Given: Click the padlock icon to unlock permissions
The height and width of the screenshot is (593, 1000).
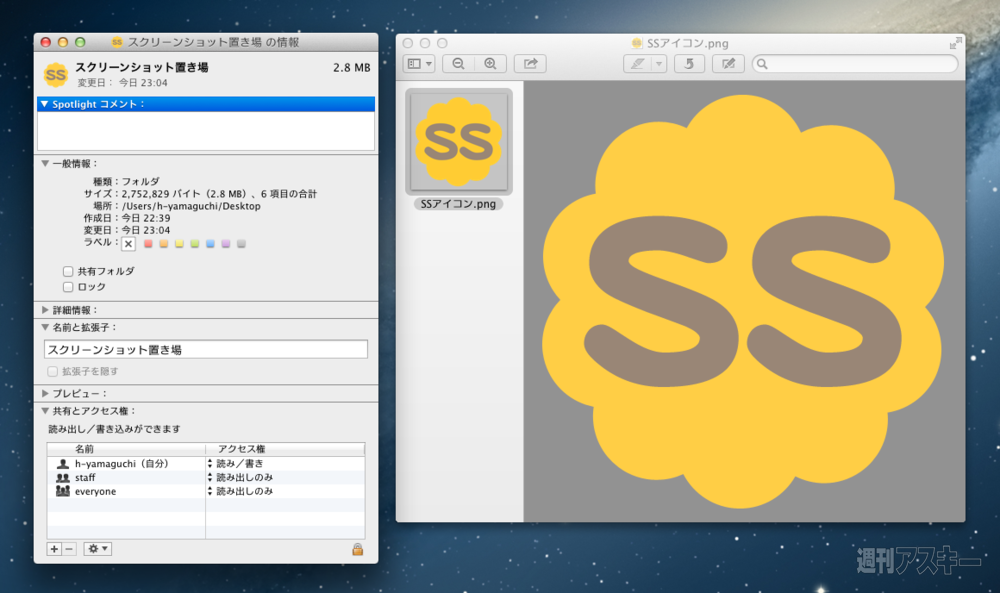Looking at the screenshot, I should click(x=358, y=549).
